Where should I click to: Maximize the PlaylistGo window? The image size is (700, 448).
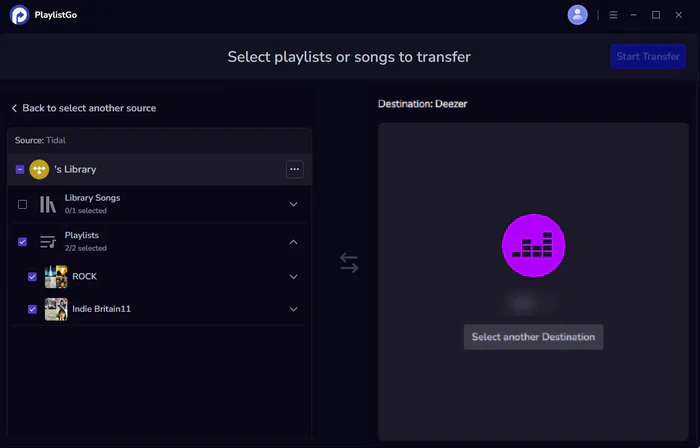656,15
